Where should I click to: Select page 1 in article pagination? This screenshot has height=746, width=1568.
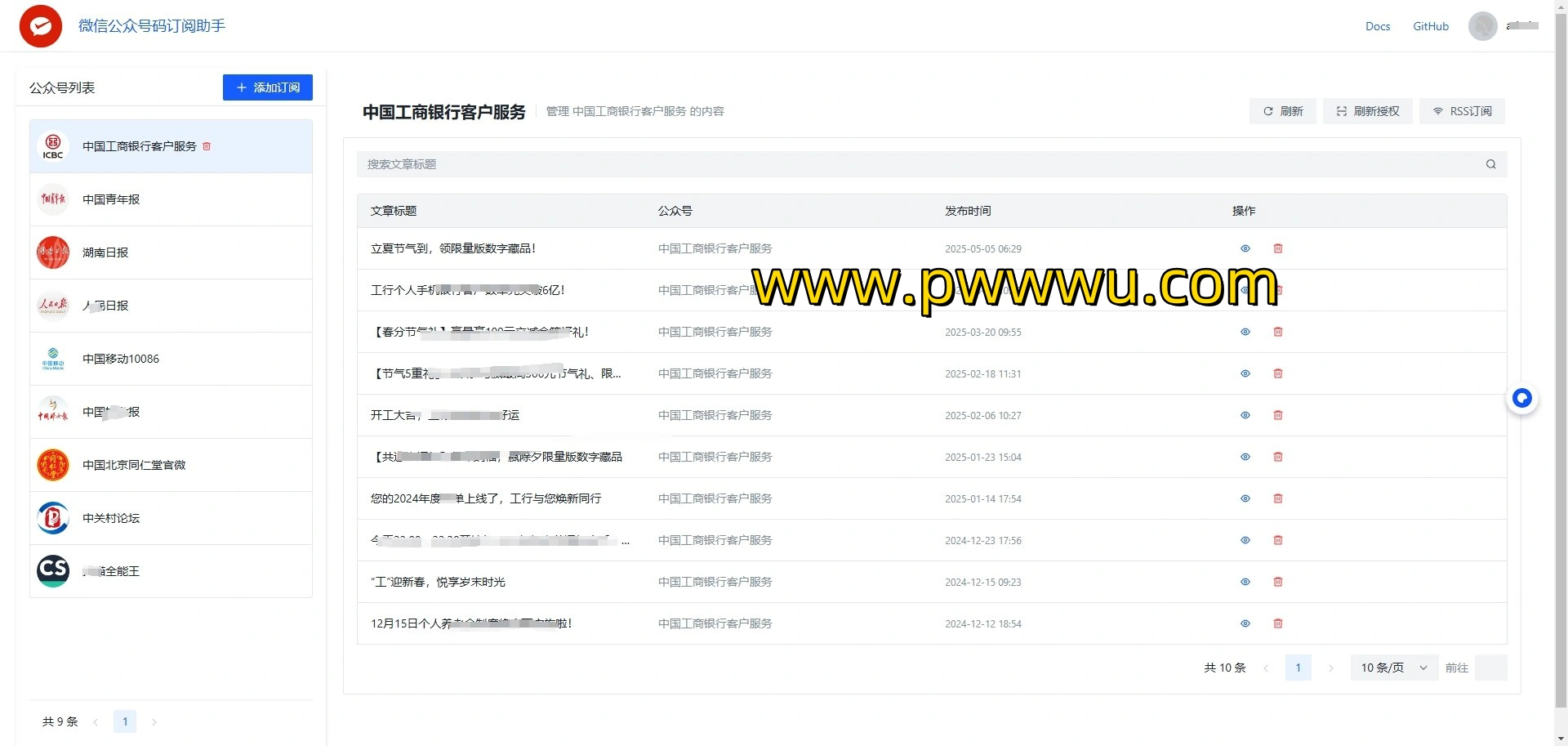coord(1298,668)
